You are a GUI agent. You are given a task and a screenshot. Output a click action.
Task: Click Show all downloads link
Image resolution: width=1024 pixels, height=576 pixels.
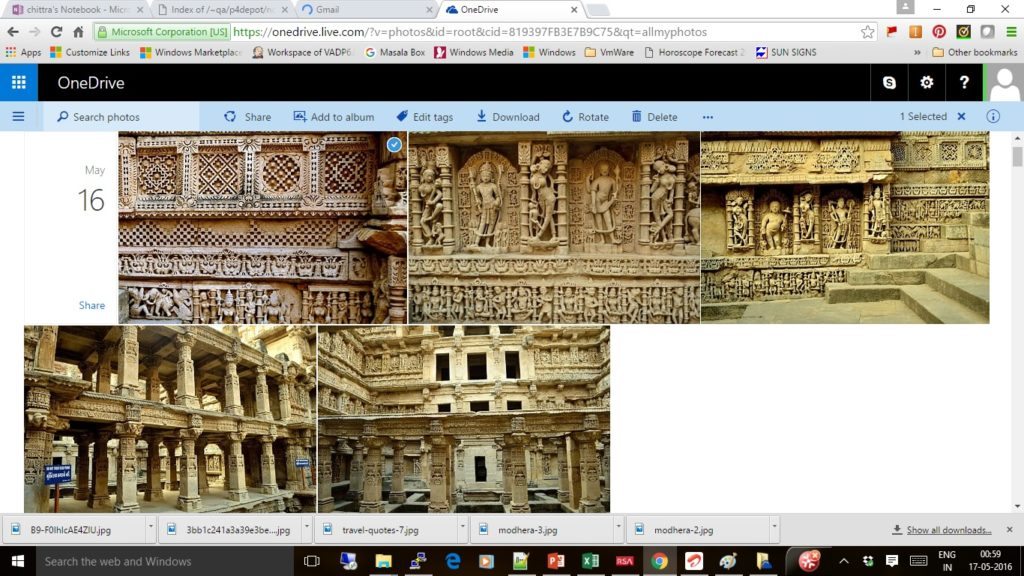948,530
